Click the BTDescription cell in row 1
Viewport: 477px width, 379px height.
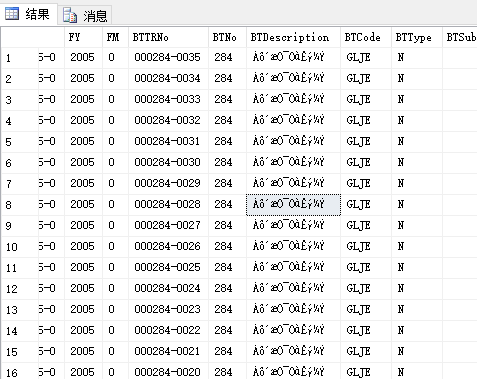coord(293,58)
